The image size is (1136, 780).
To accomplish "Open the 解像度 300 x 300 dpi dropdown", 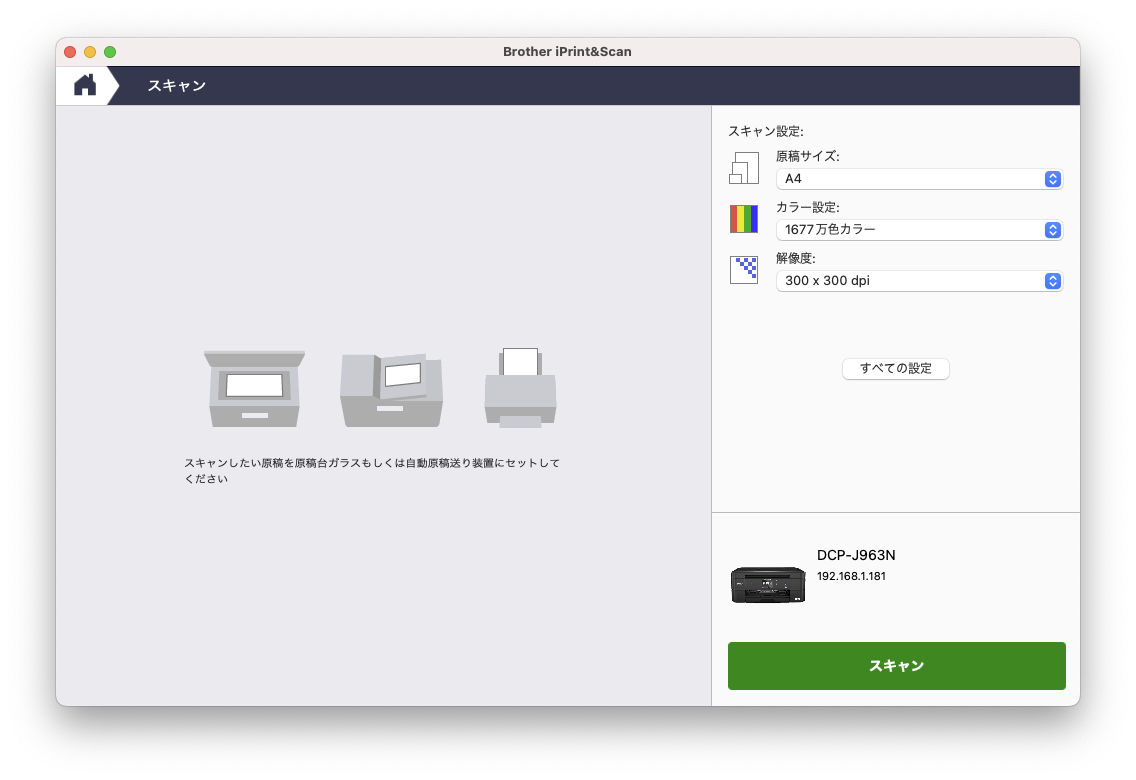I will pos(919,281).
